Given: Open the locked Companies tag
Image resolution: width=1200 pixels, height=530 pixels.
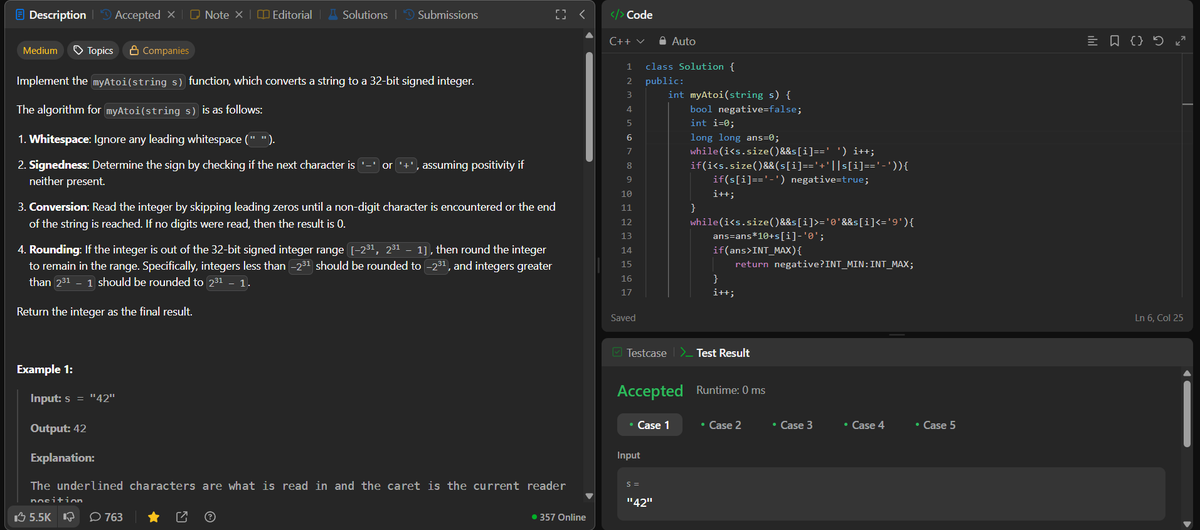Looking at the screenshot, I should (x=157, y=50).
